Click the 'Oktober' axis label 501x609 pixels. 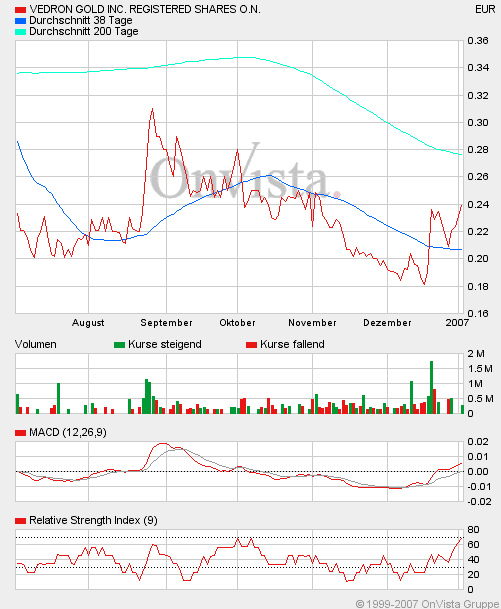(237, 323)
